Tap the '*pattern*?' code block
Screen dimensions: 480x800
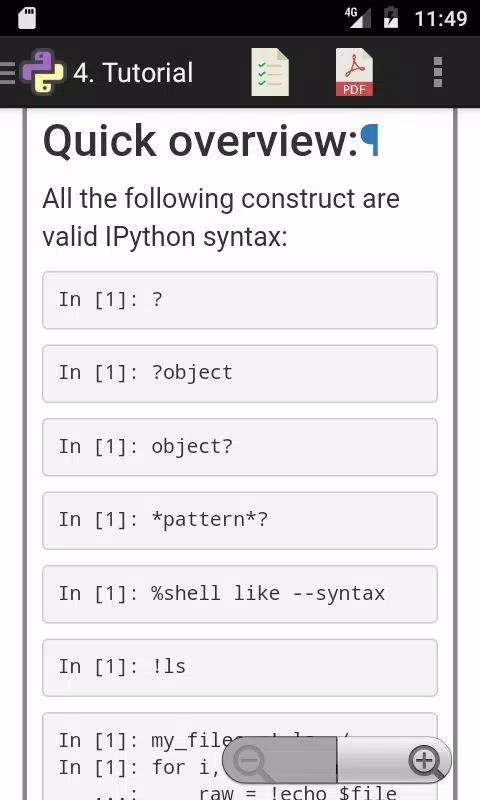click(x=240, y=520)
